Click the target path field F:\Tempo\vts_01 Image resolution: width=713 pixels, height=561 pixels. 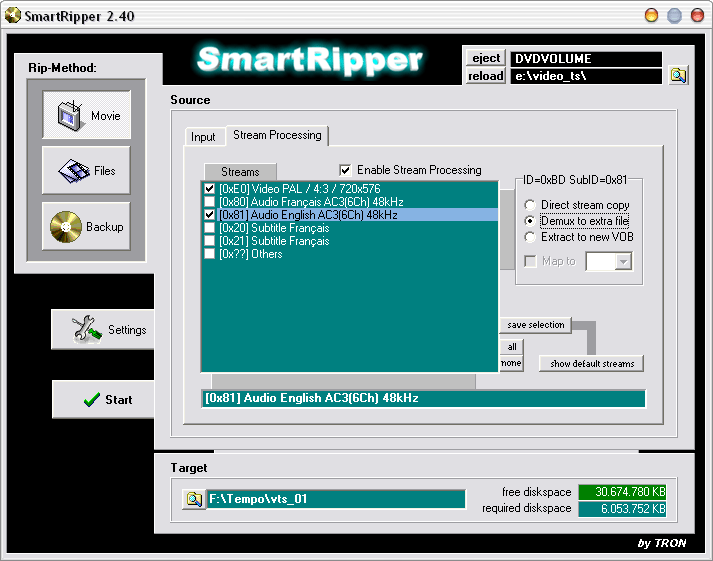point(335,499)
